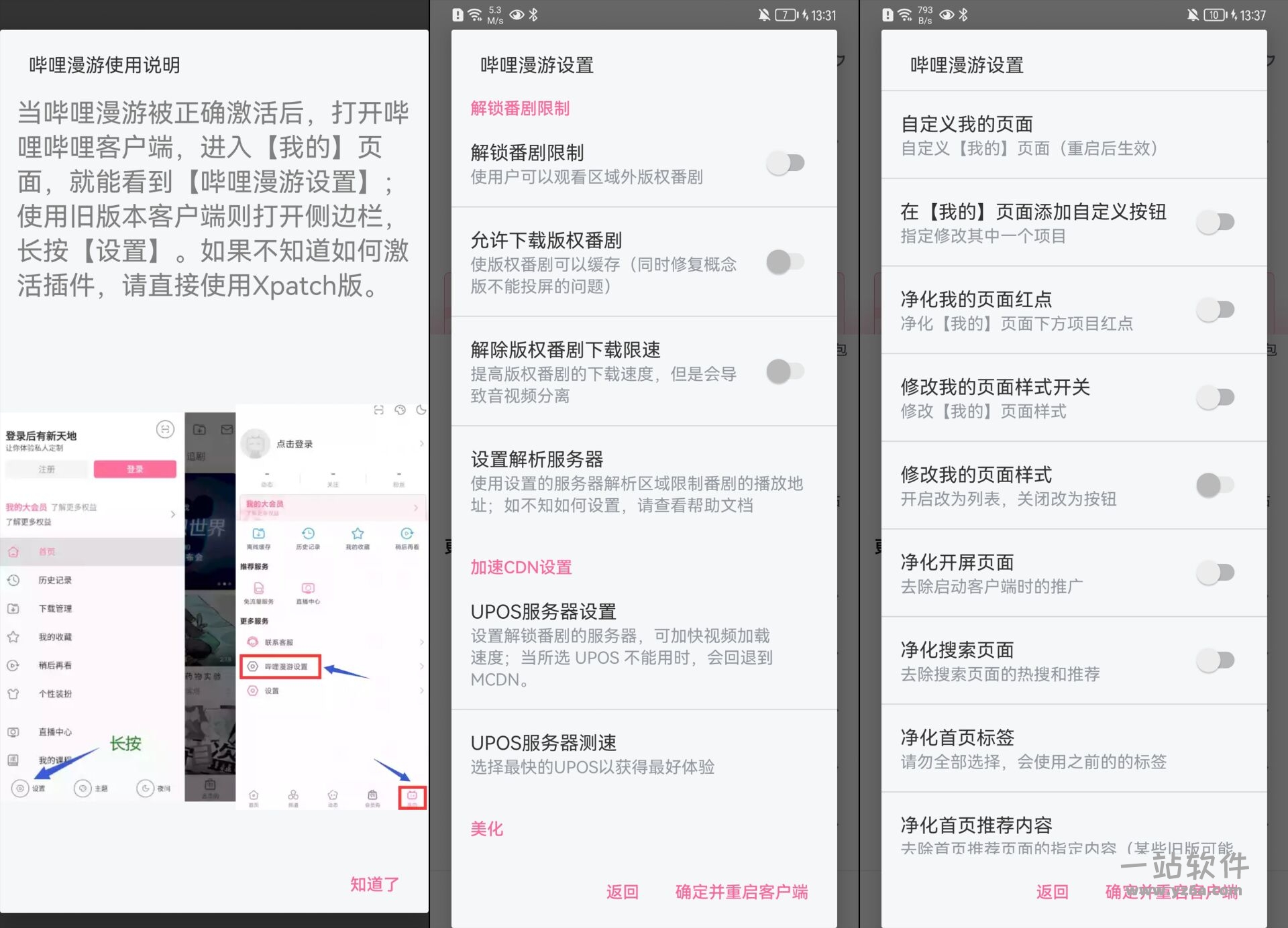The height and width of the screenshot is (928, 1288).
Task: Enable the 净化搜索页面 switch
Action: coord(1216,660)
